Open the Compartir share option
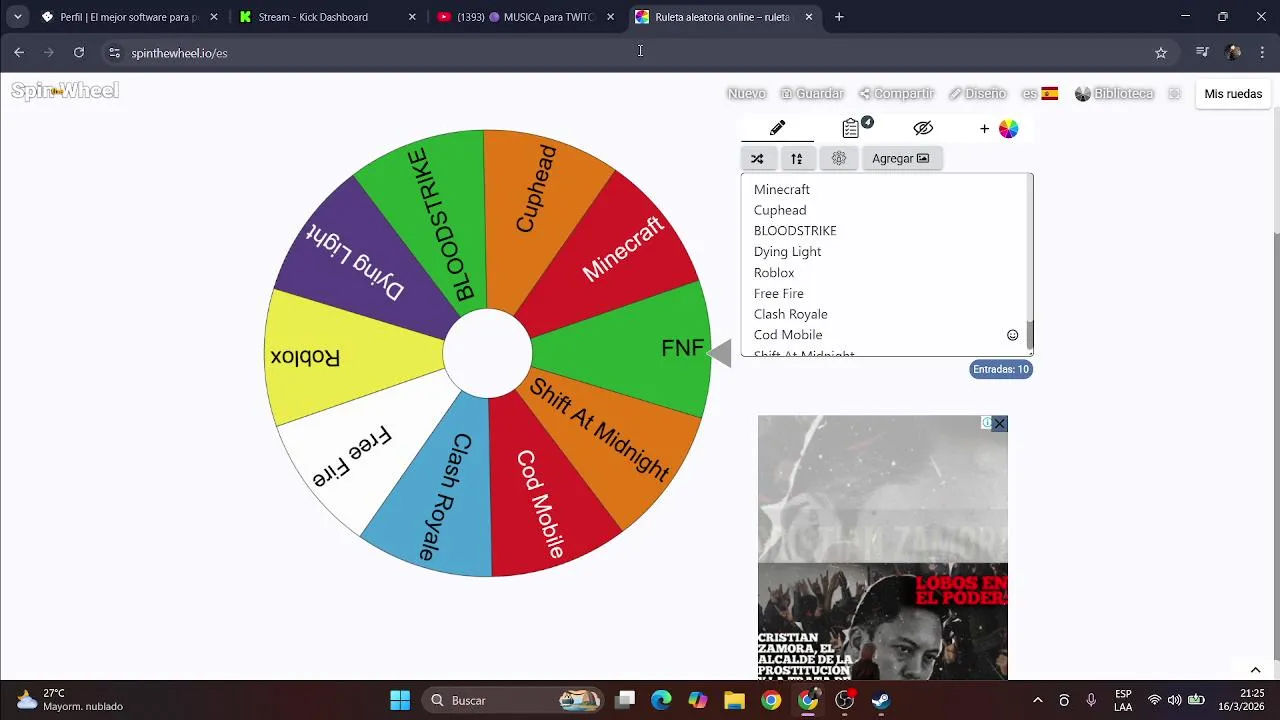 click(896, 93)
